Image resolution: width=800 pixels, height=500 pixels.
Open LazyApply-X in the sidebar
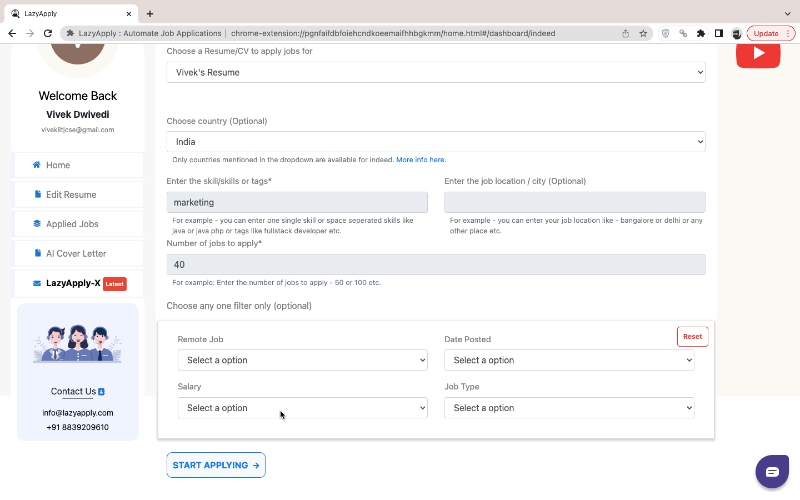pos(79,283)
